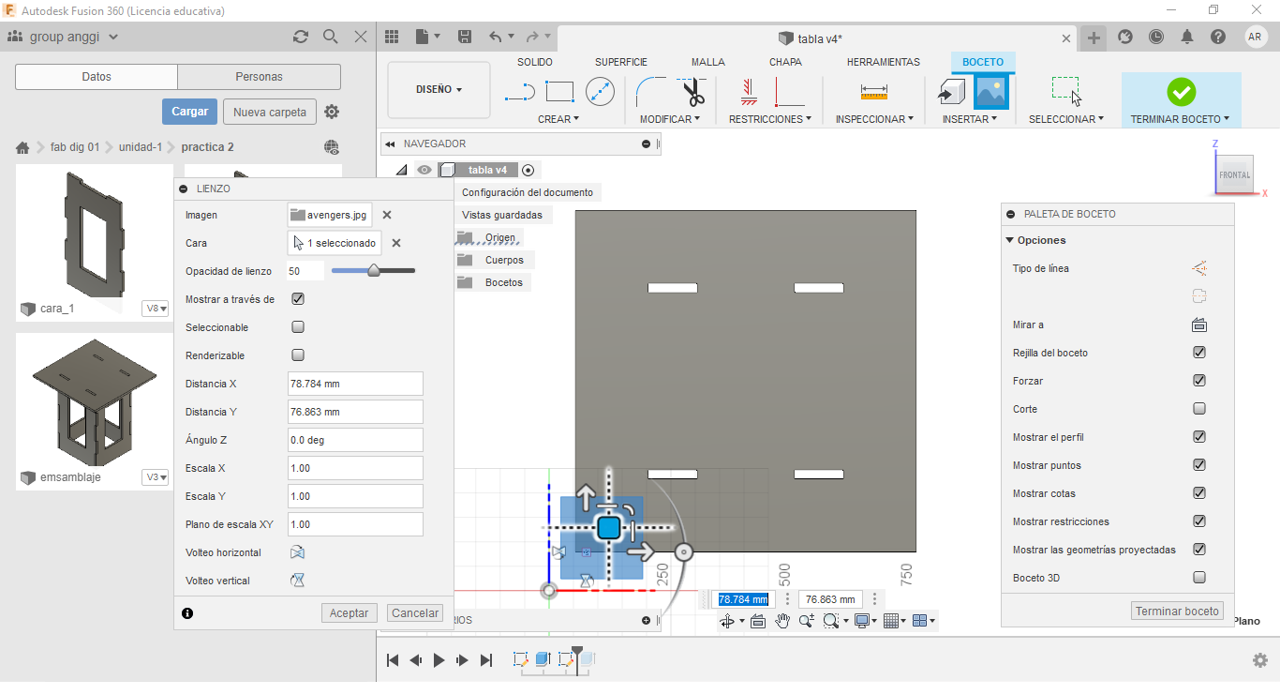
Task: Play the design timeline
Action: point(439,660)
